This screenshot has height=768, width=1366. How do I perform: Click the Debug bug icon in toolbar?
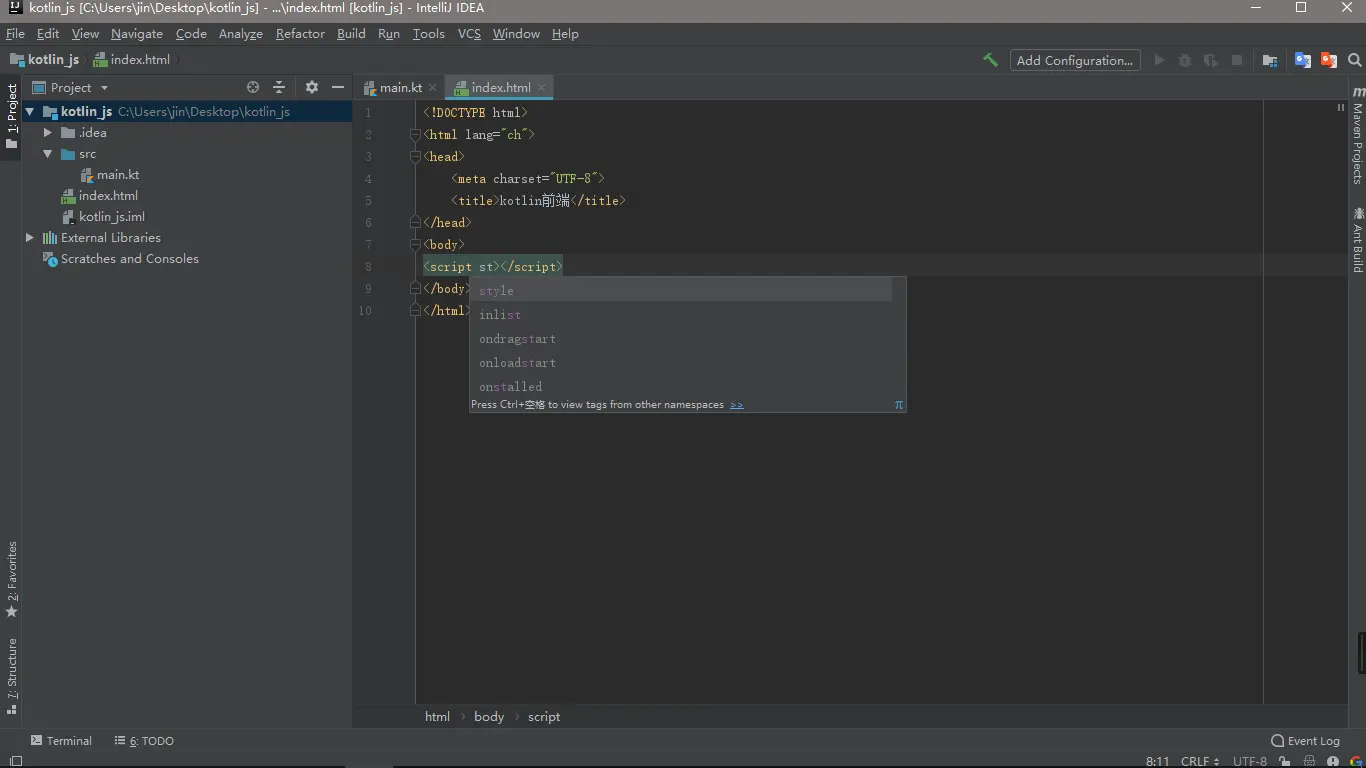coord(1185,60)
